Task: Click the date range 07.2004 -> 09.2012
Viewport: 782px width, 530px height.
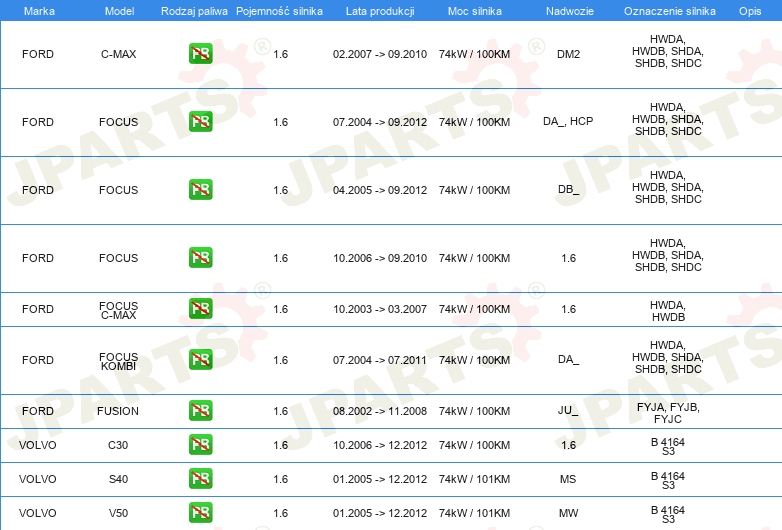Action: [380, 122]
